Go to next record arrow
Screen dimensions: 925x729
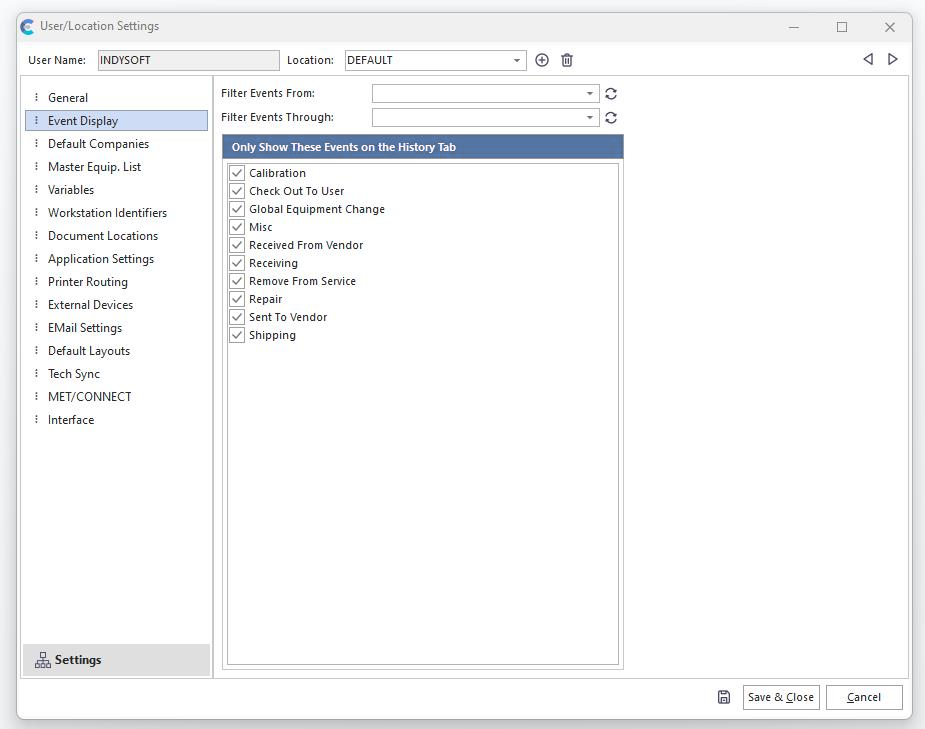point(893,59)
